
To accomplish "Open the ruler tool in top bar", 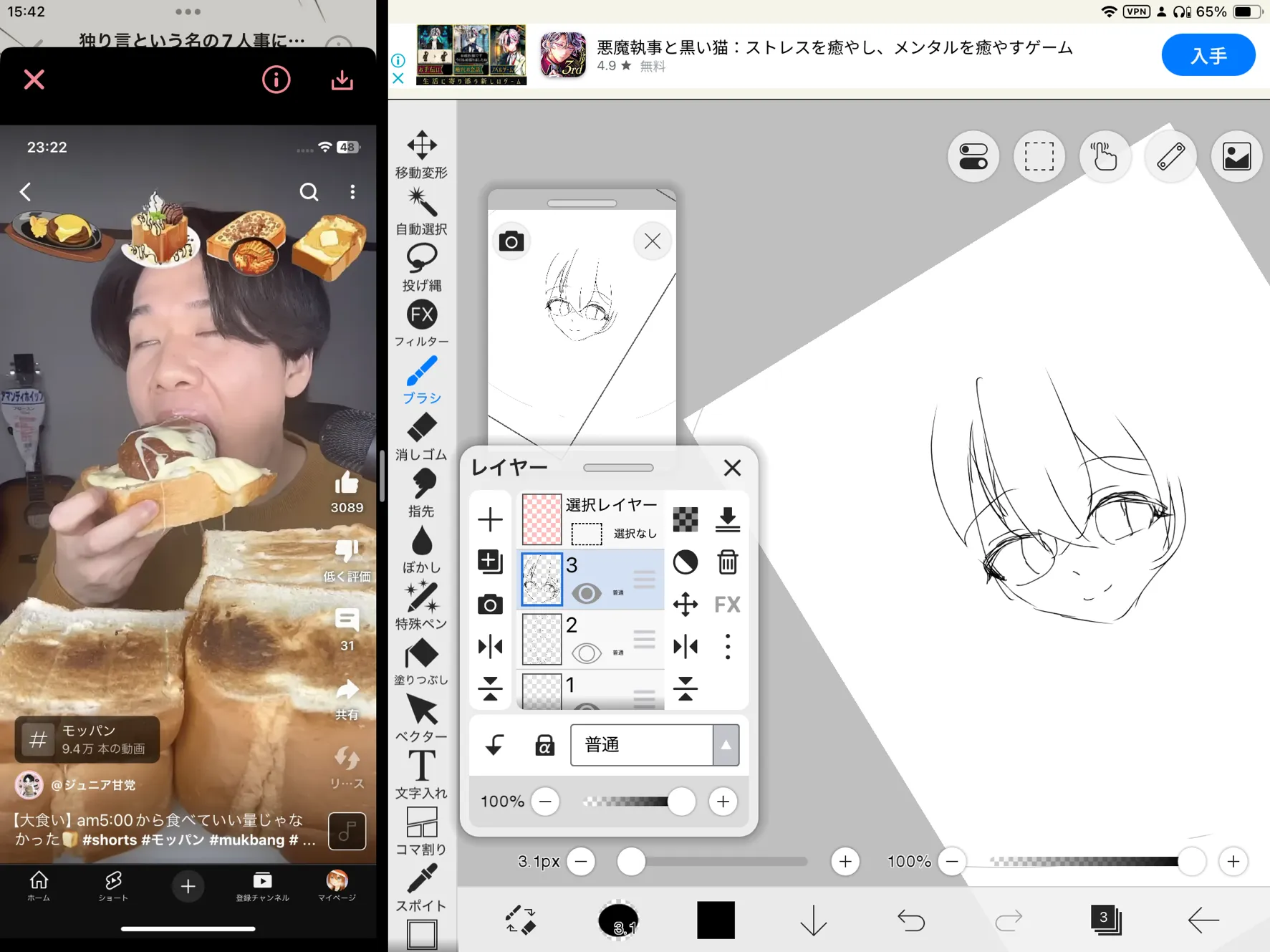I will (x=1170, y=156).
